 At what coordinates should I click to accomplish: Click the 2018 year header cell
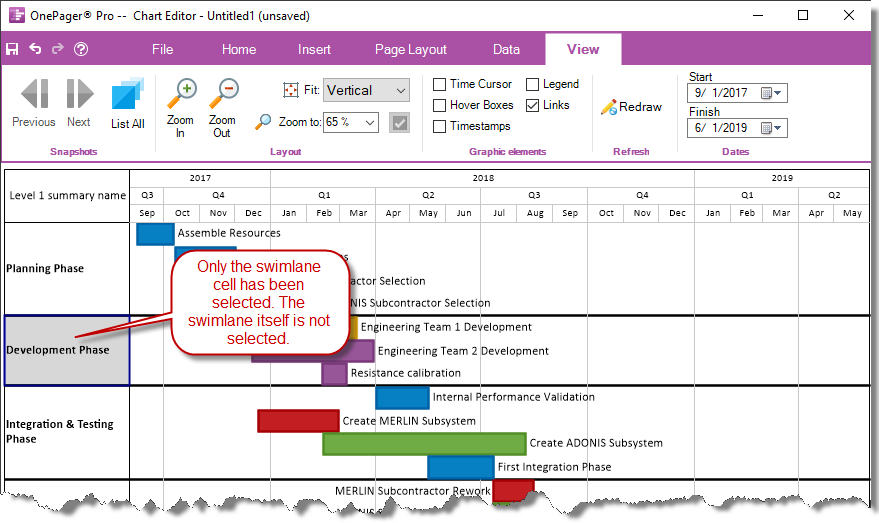point(483,178)
